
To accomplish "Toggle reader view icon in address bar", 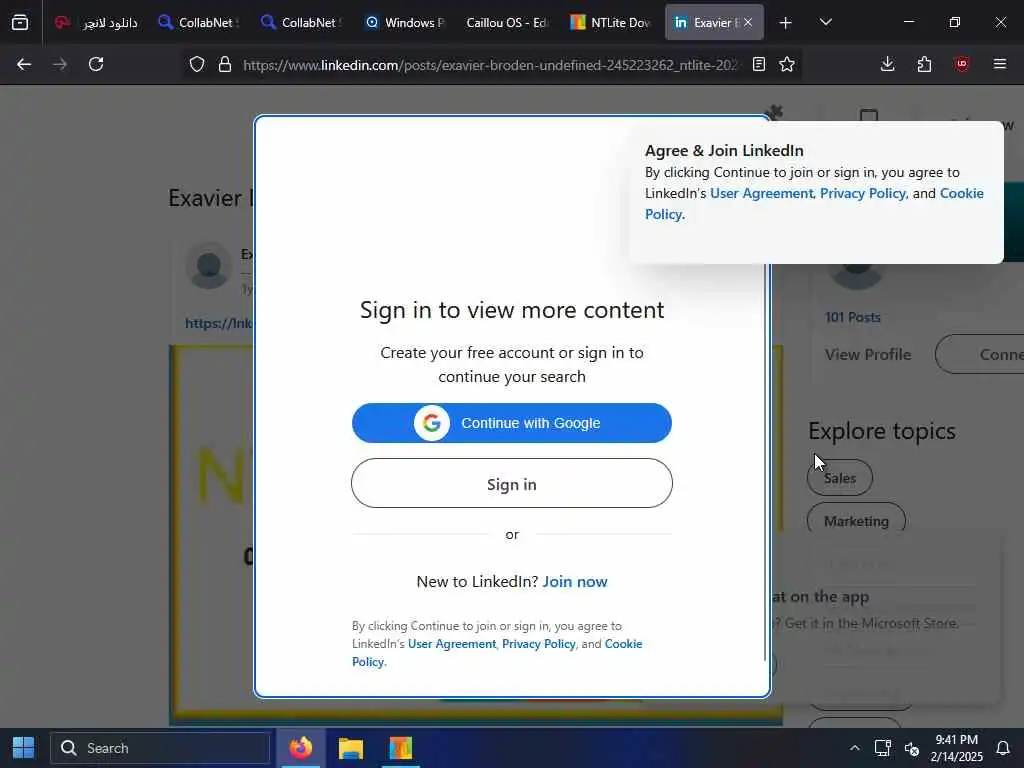I will pos(758,64).
